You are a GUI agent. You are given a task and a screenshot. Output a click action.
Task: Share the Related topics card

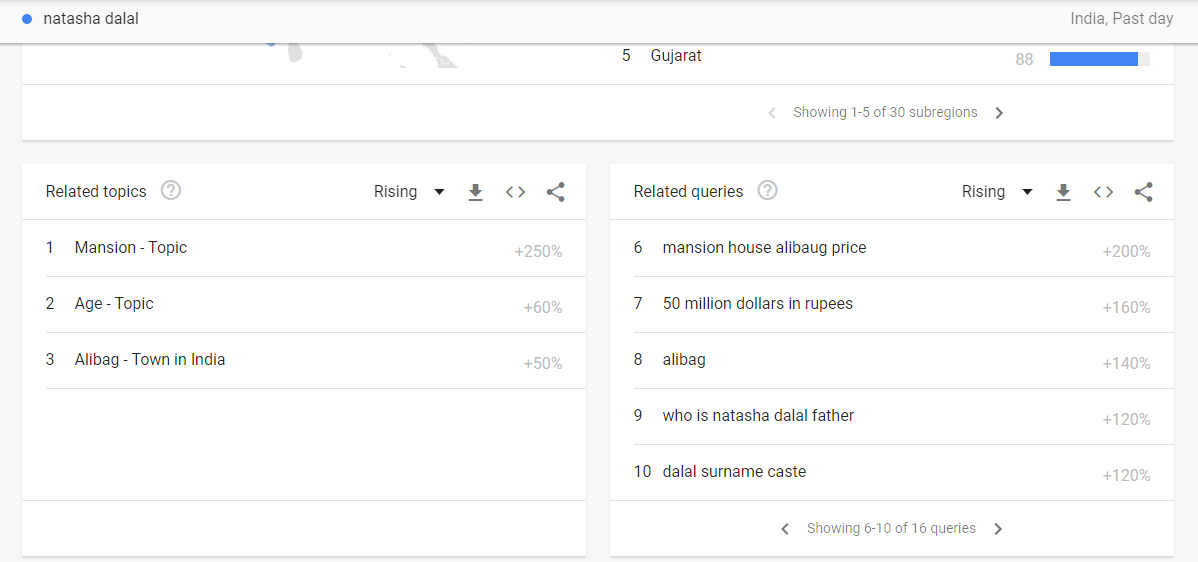point(556,192)
